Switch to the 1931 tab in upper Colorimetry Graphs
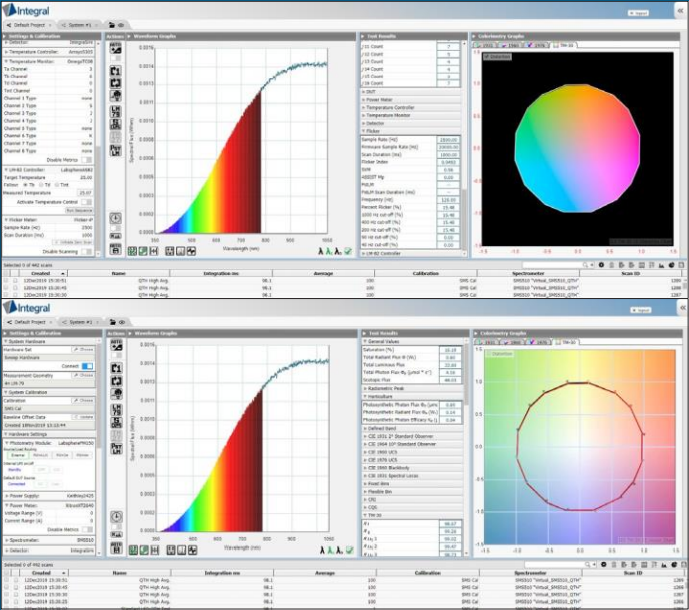Image resolution: width=689 pixels, height=610 pixels. (x=489, y=45)
